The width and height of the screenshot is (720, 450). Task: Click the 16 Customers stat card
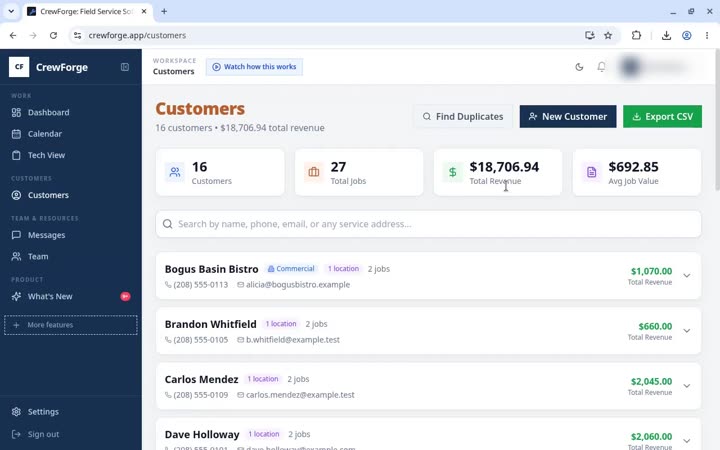[220, 172]
